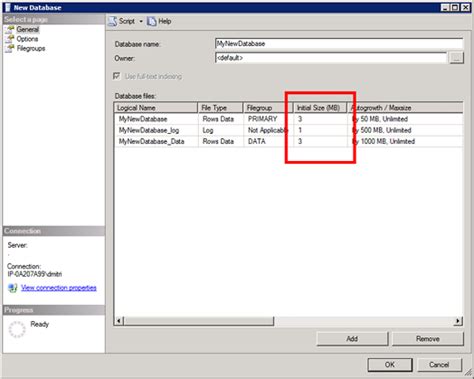This screenshot has height=379, width=474.
Task: Click the Ready progress spinner icon
Action: pos(17,329)
